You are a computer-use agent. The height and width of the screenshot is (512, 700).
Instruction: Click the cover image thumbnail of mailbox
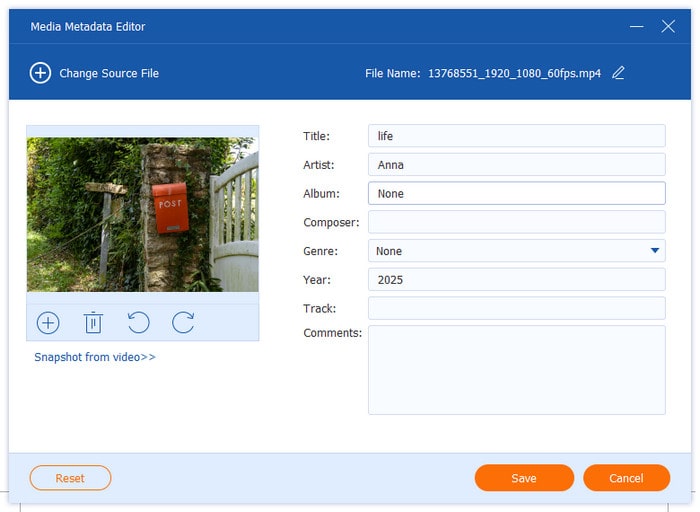pos(142,214)
